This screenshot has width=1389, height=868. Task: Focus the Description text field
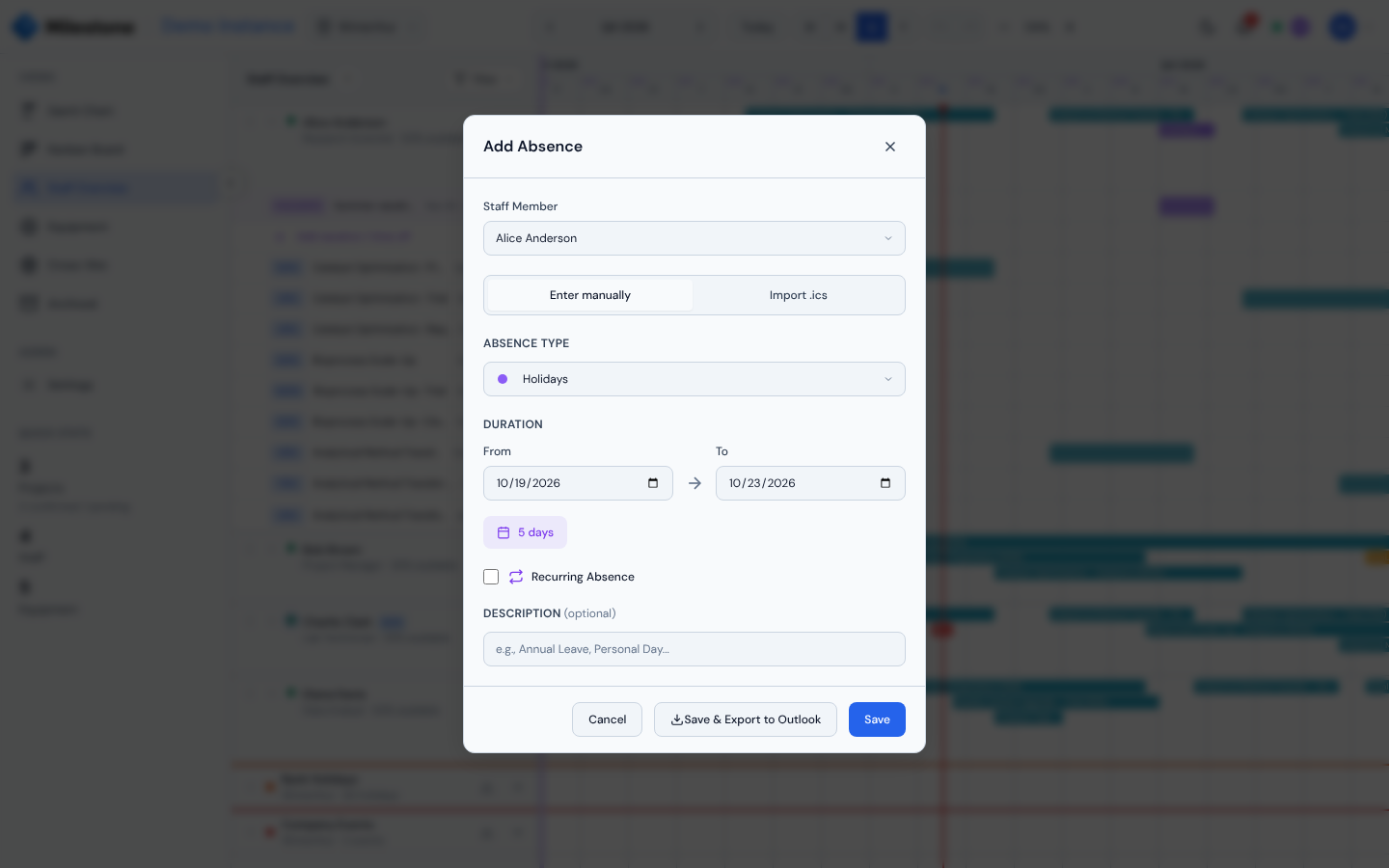coord(694,649)
